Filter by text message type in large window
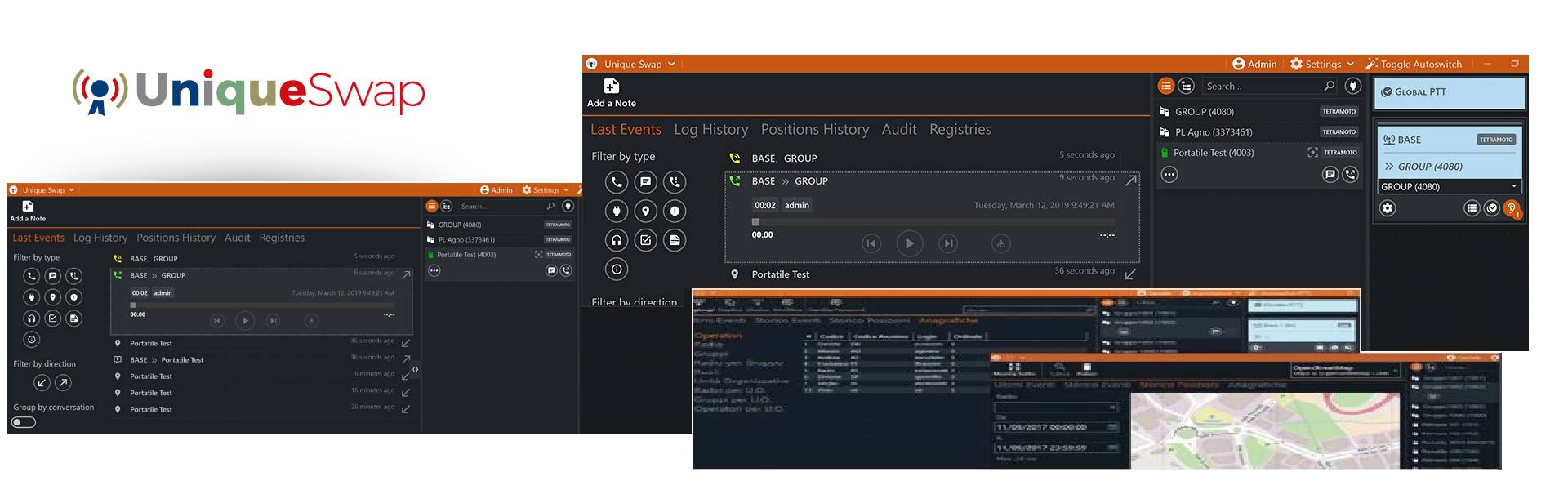Viewport: 1568px width, 490px height. coord(645,182)
